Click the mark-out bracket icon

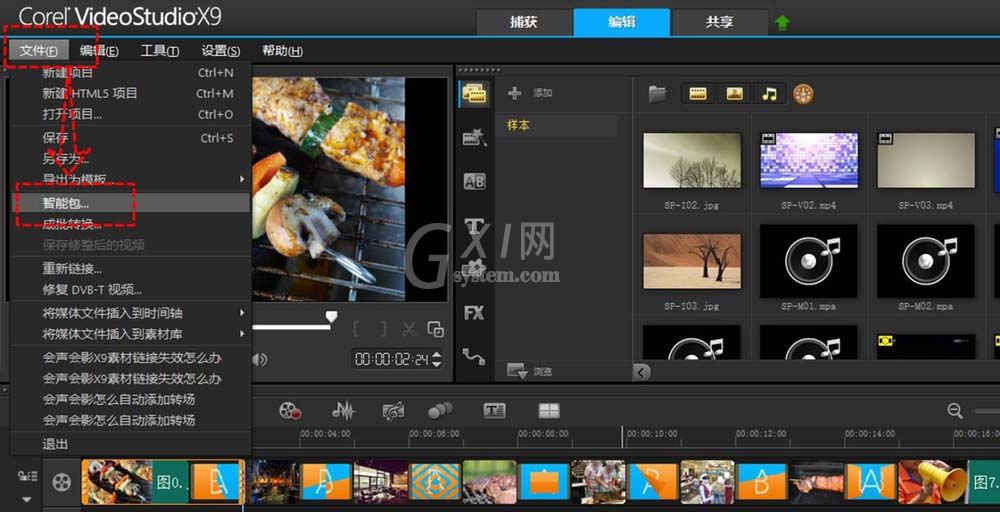coord(382,329)
